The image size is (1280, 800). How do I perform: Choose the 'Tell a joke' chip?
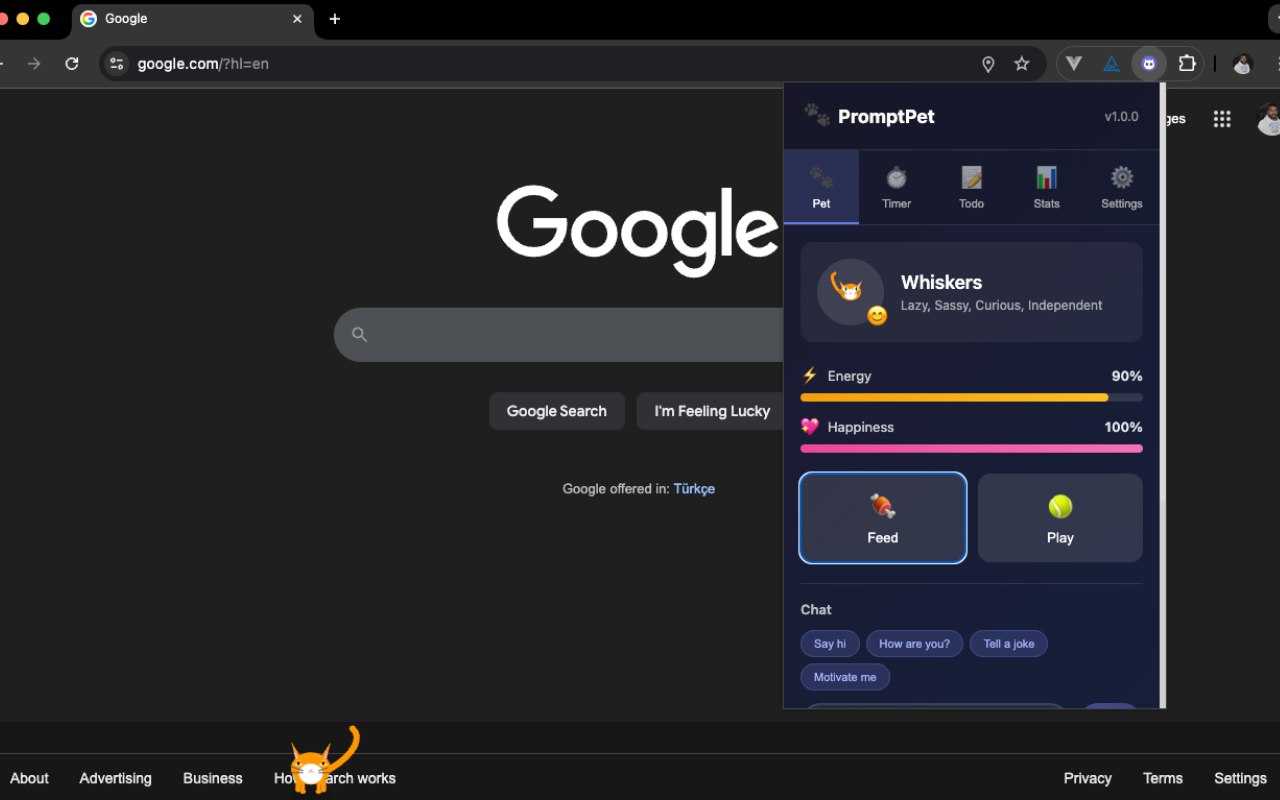point(1009,644)
